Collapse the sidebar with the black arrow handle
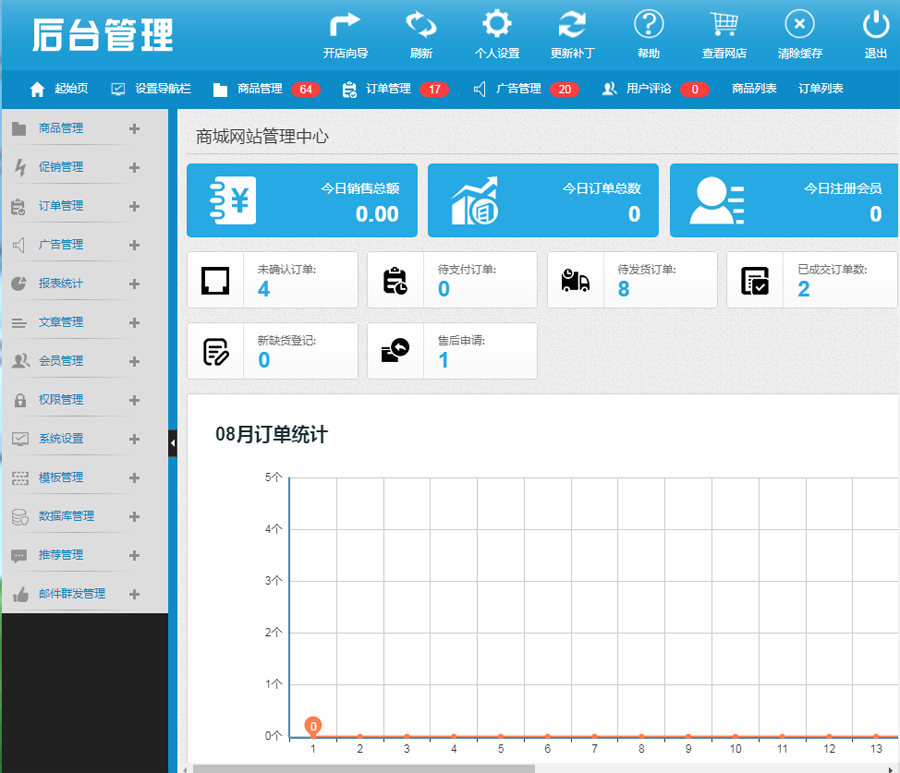Viewport: 900px width, 773px height. (172, 443)
